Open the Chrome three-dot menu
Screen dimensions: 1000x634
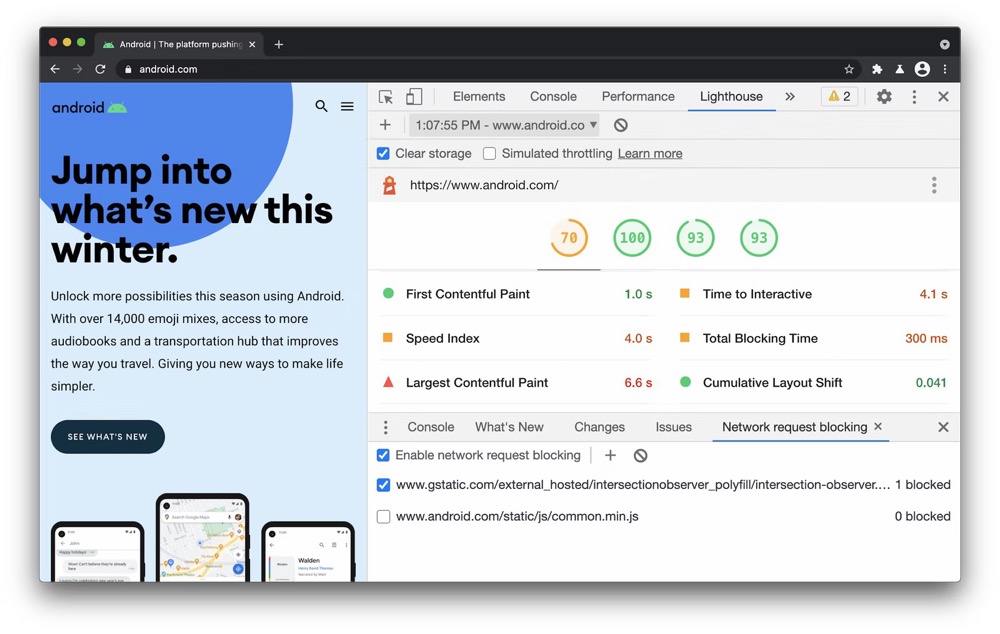(x=945, y=69)
